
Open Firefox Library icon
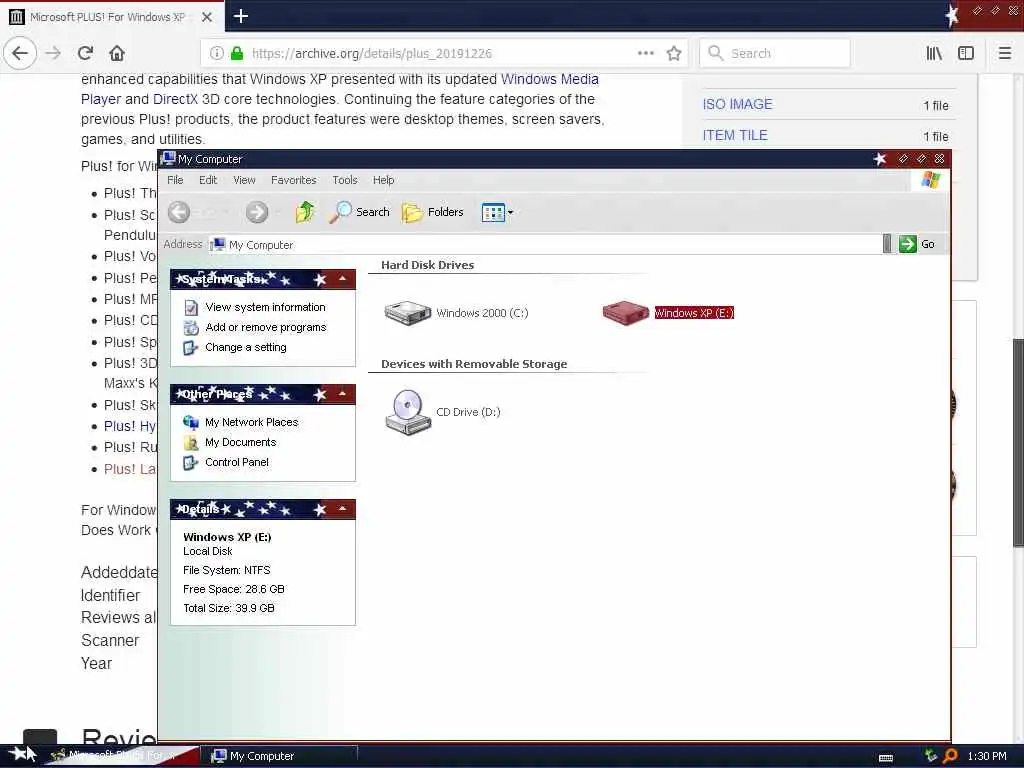[934, 54]
